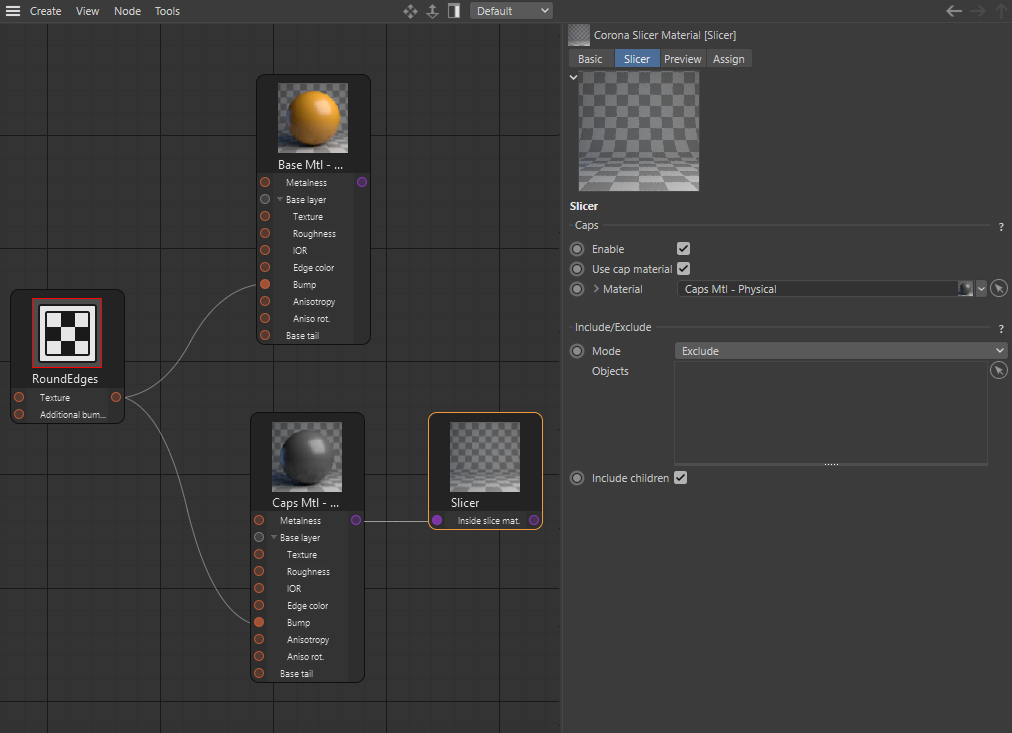The width and height of the screenshot is (1012, 733).
Task: Switch to the Preview tab
Action: tap(682, 59)
